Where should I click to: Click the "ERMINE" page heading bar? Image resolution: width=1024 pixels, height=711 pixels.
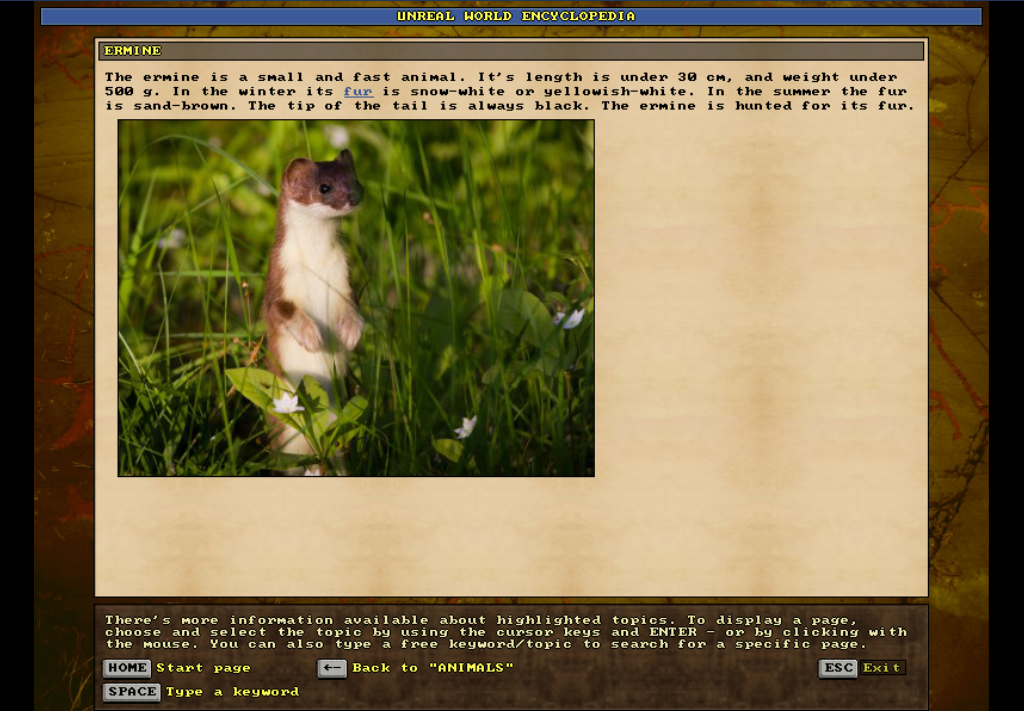point(510,51)
